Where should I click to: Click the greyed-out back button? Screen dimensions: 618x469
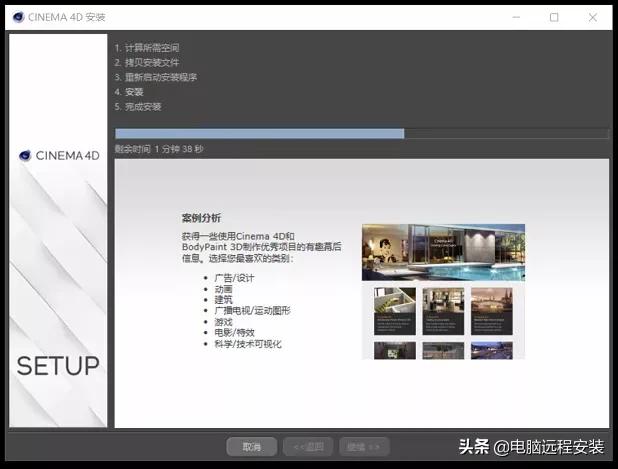pyautogui.click(x=308, y=447)
